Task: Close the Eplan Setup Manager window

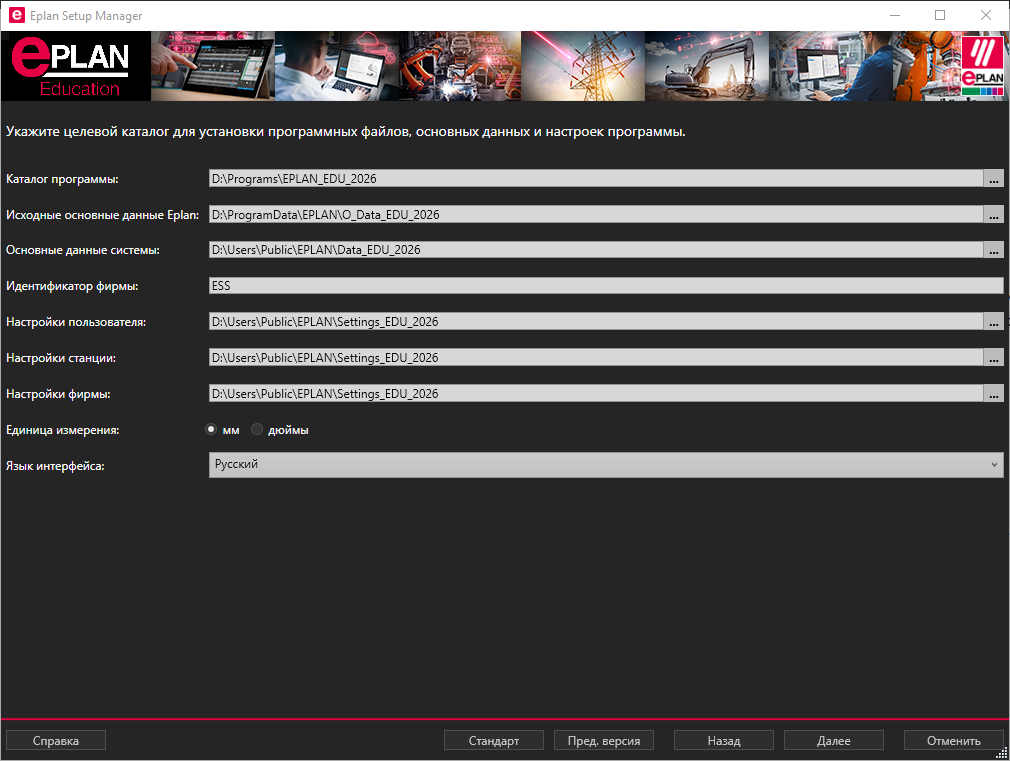Action: [986, 15]
